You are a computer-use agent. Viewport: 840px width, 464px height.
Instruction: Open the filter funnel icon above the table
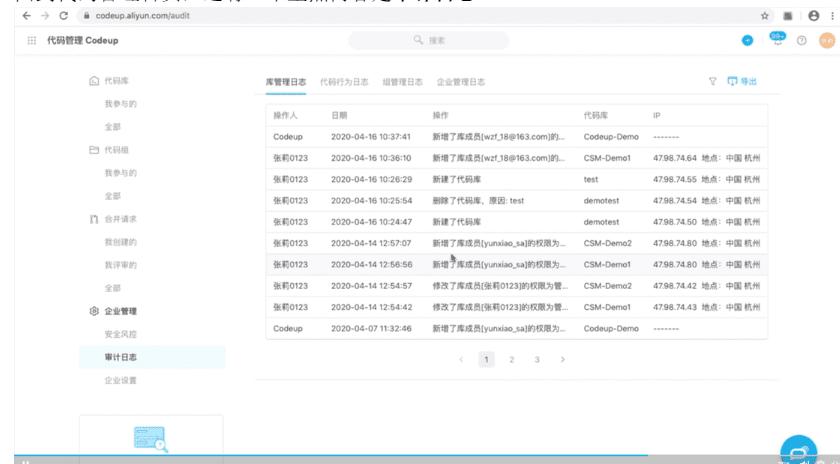pos(712,81)
